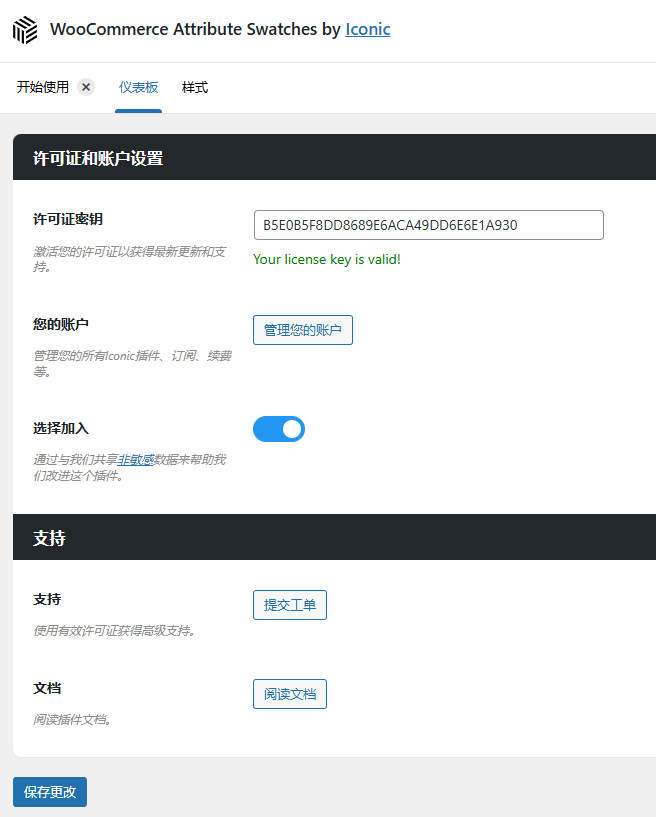Save settings with 保存更改 button
656x817 pixels.
50,792
